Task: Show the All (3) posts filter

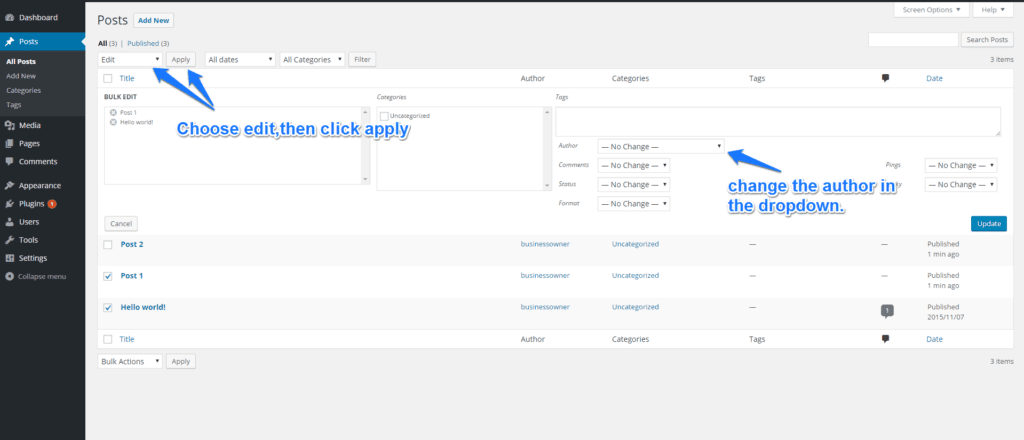Action: (107, 44)
